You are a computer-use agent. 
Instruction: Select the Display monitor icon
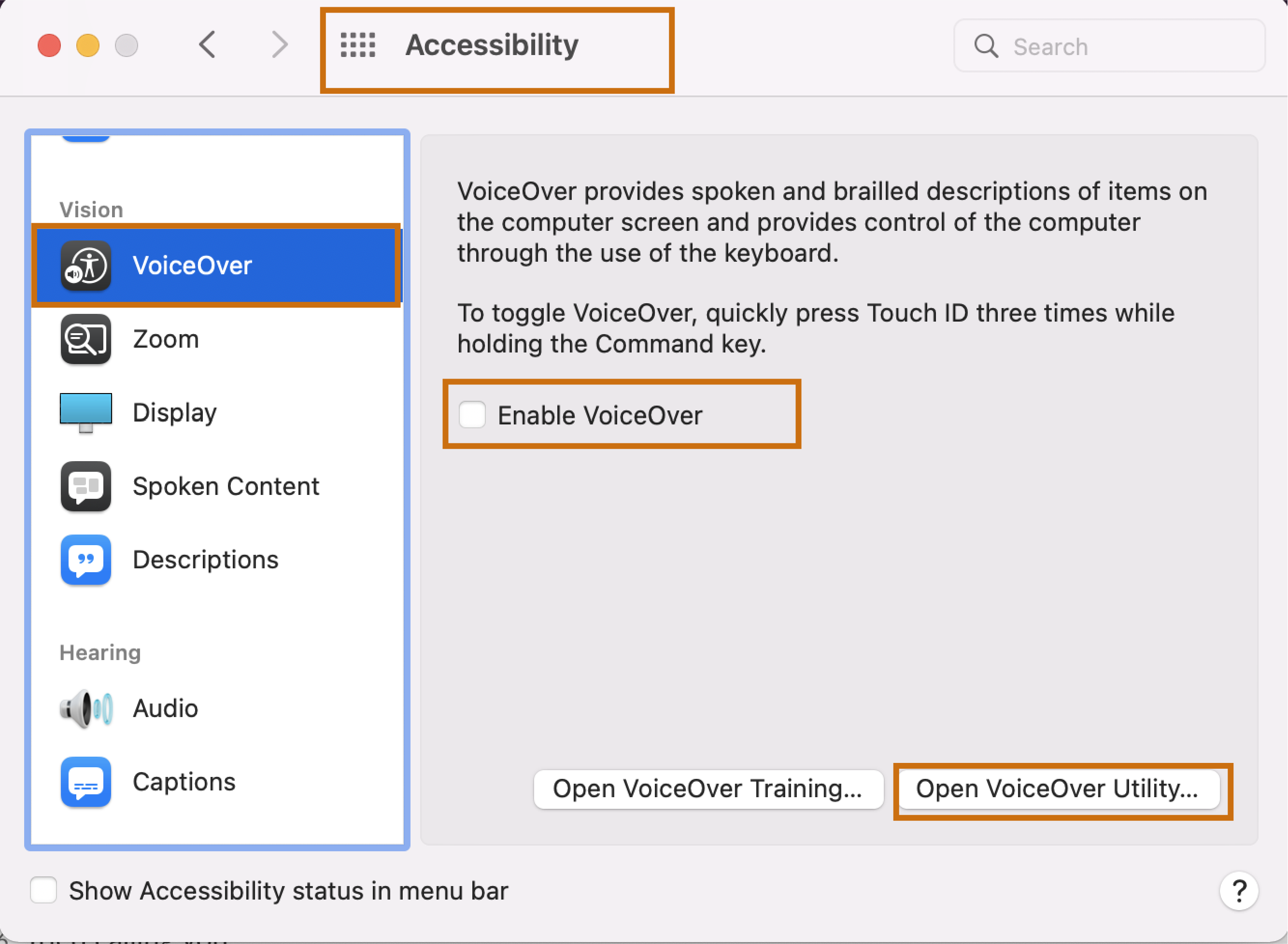point(85,412)
